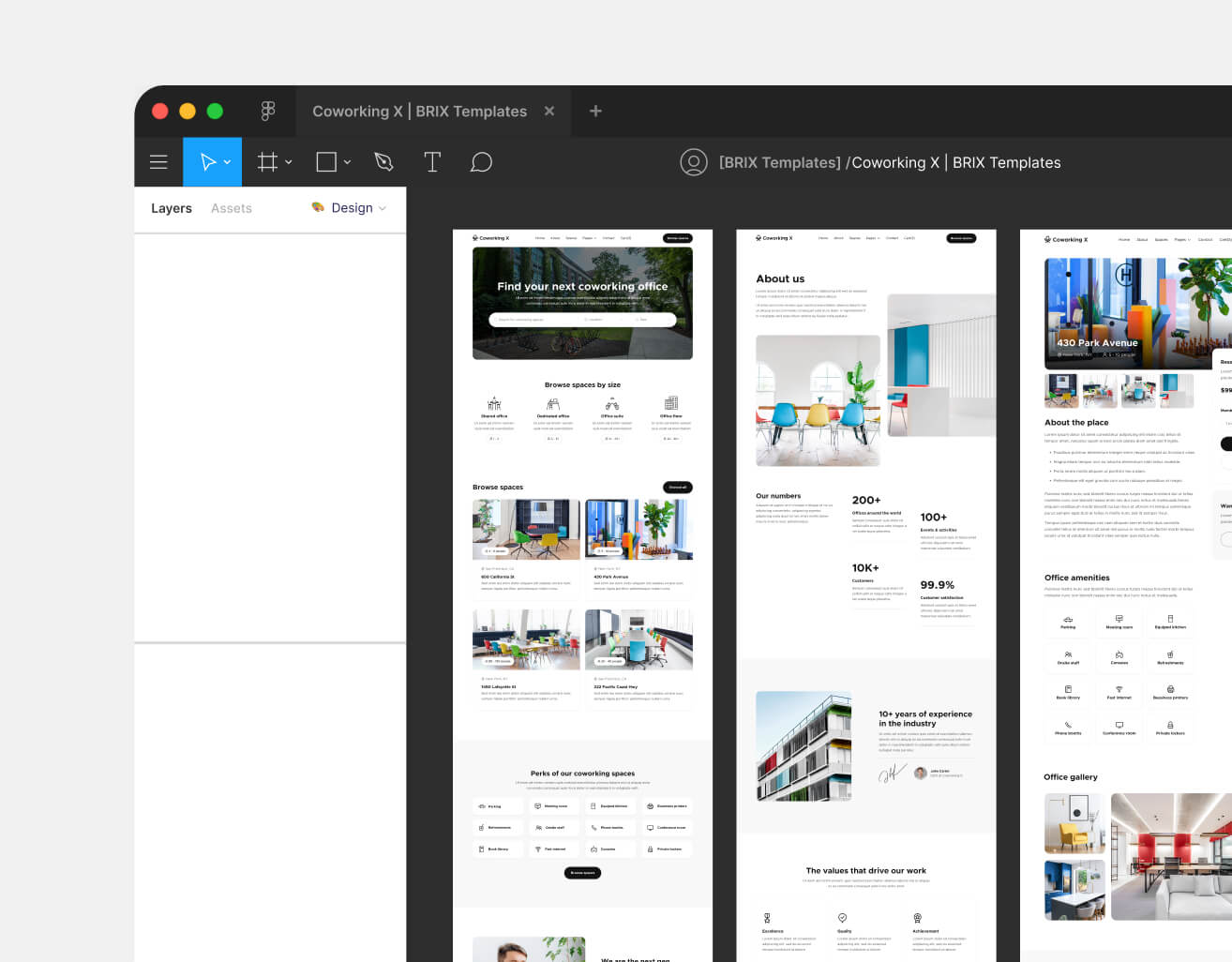The width and height of the screenshot is (1232, 962).
Task: Expand the Frame tool options
Action: (x=288, y=161)
